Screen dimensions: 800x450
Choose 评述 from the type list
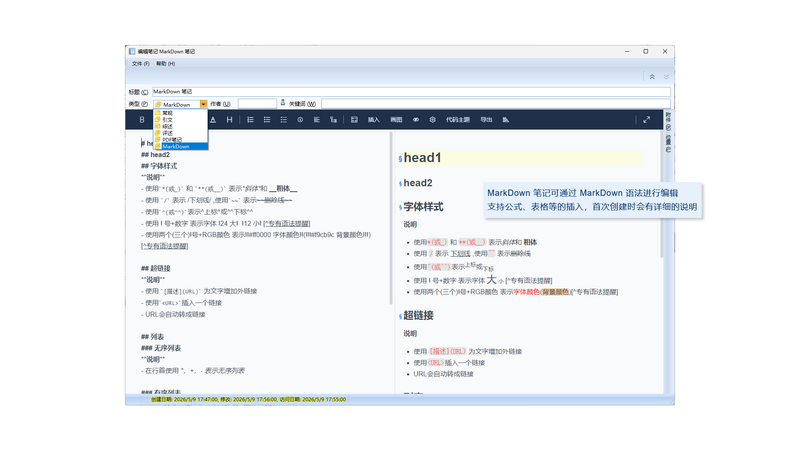tap(181, 133)
